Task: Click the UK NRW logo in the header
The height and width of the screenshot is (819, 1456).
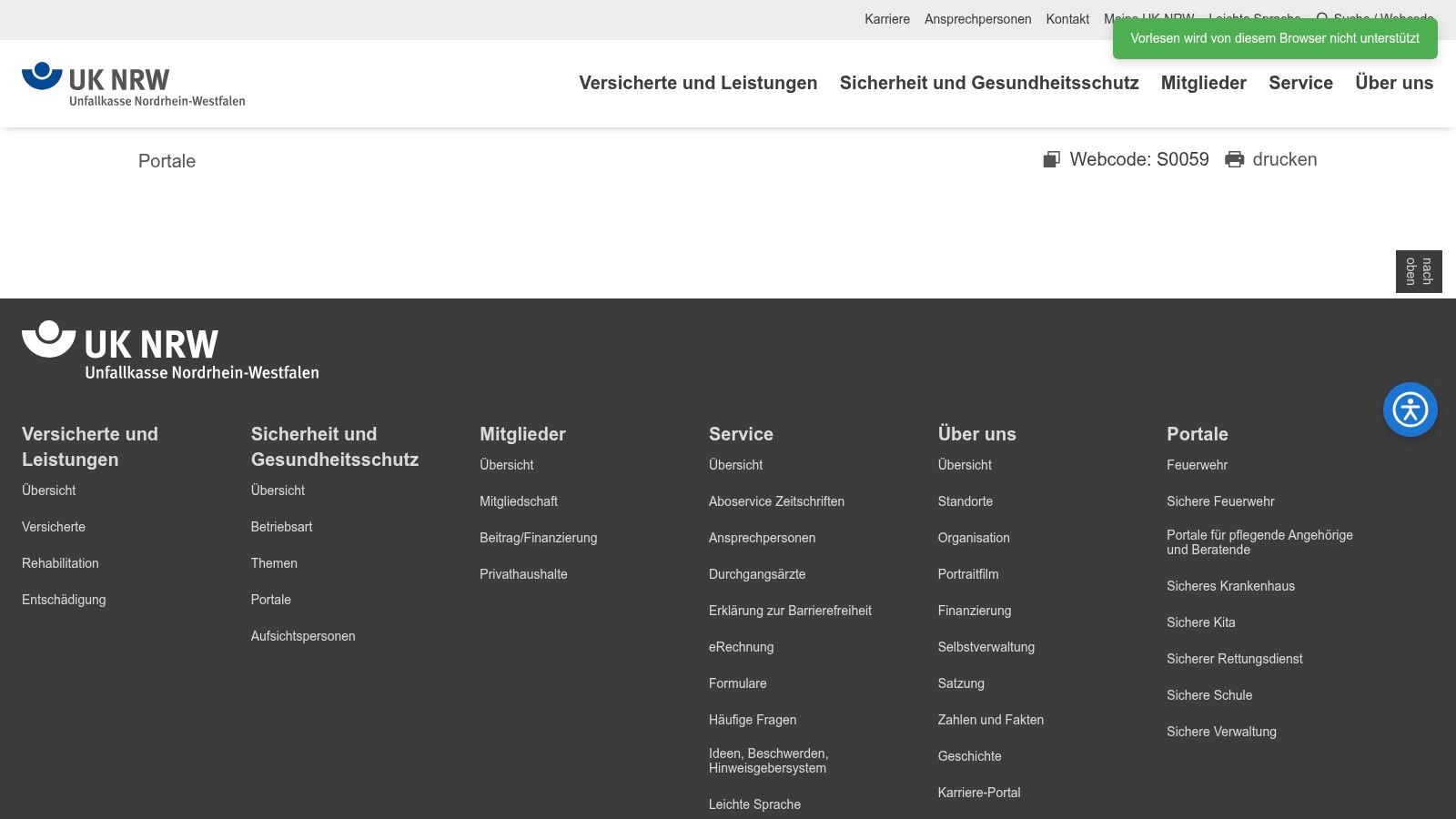Action: pos(134,84)
